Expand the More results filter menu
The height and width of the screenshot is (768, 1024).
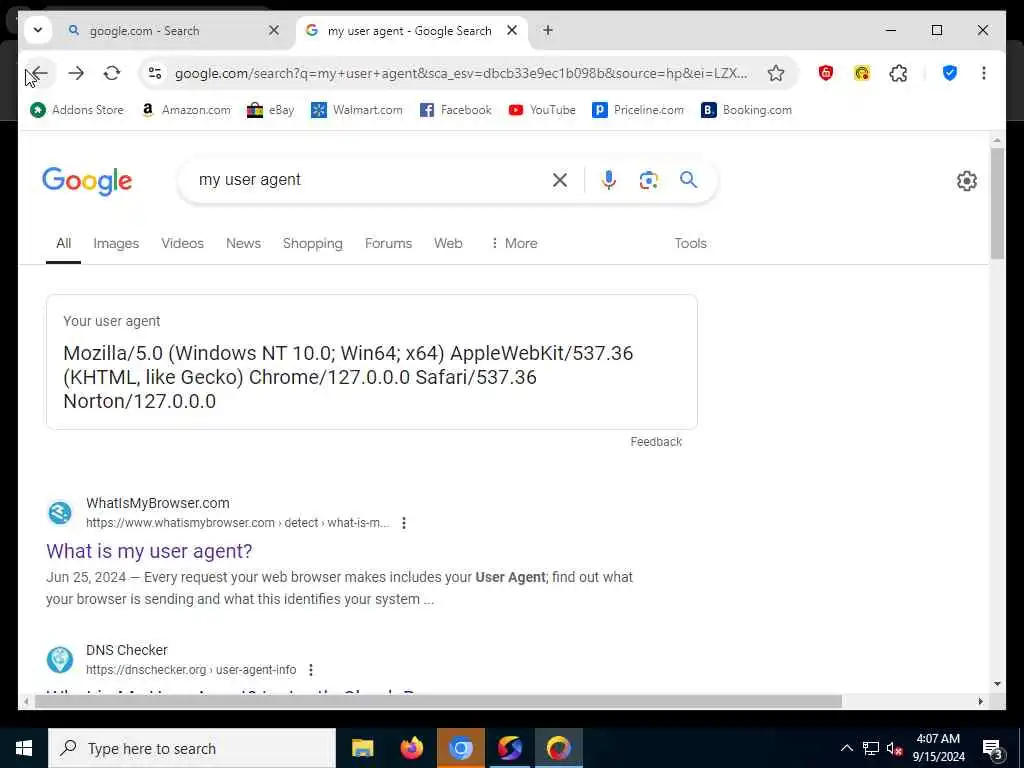pyautogui.click(x=514, y=243)
